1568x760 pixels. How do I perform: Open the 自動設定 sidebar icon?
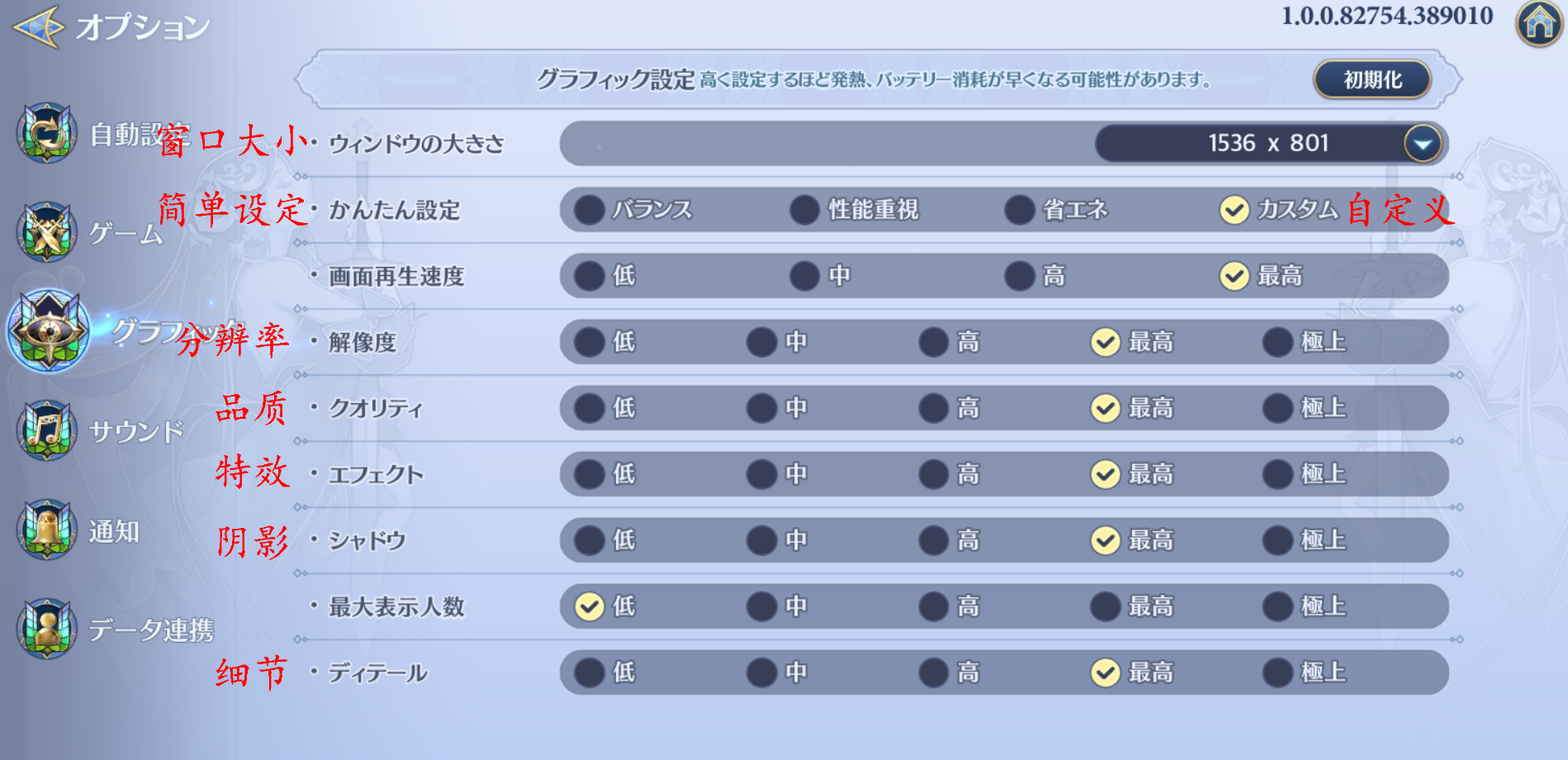tap(47, 134)
